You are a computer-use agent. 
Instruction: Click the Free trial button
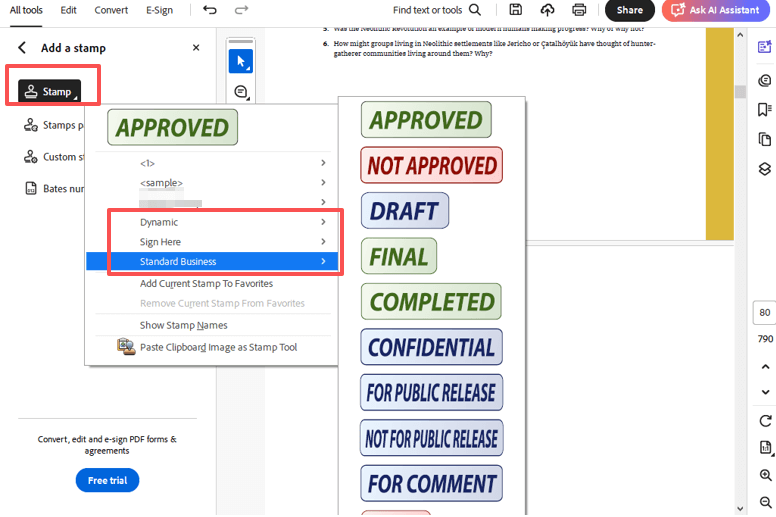(x=107, y=480)
